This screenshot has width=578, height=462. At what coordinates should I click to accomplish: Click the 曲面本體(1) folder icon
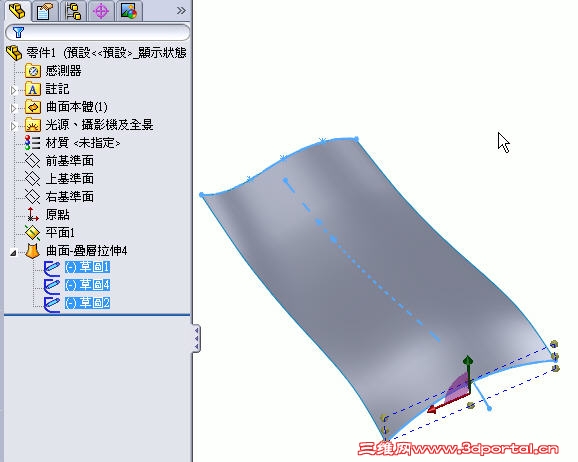tap(32, 107)
